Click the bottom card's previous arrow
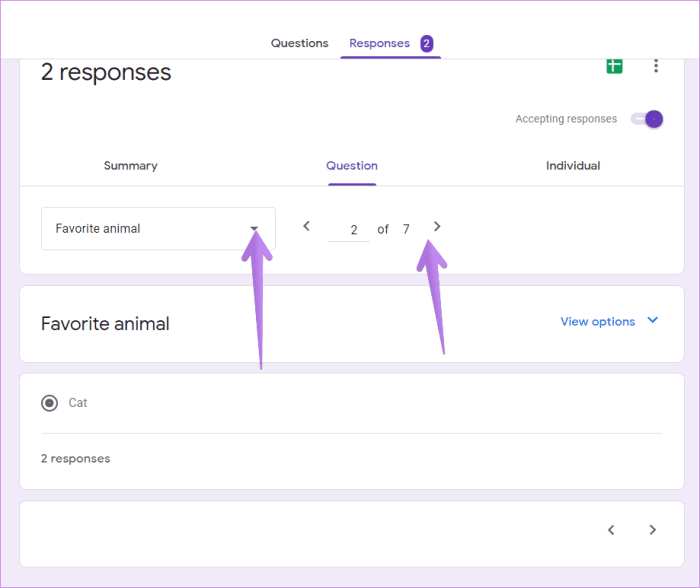 (x=611, y=530)
